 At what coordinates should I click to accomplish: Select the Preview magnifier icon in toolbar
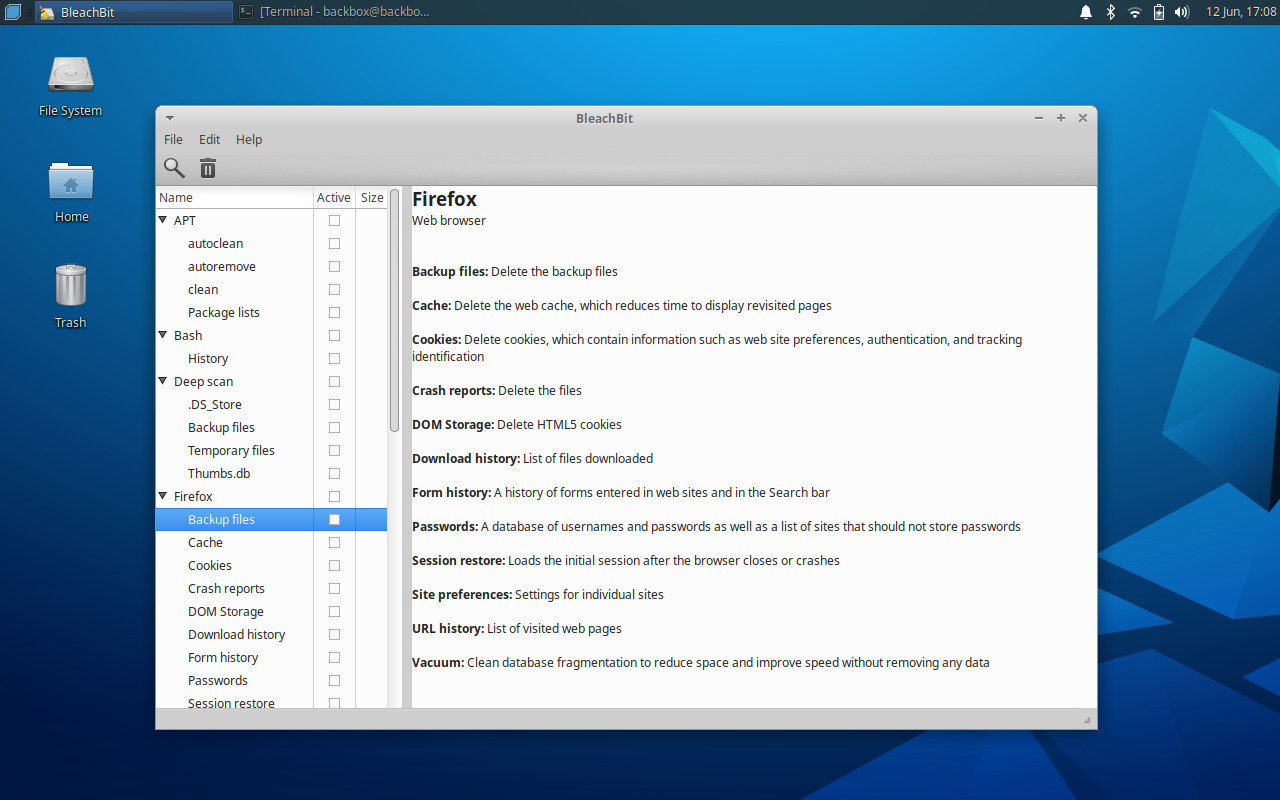pyautogui.click(x=174, y=167)
